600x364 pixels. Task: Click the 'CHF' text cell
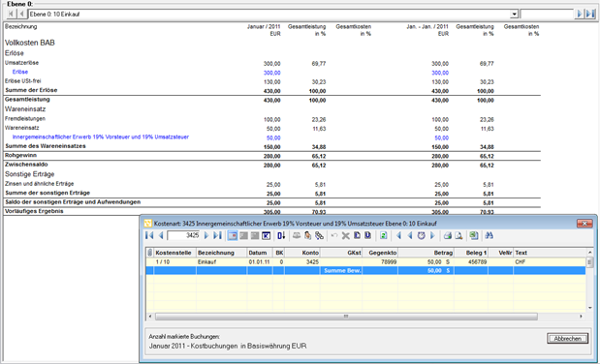coord(520,262)
